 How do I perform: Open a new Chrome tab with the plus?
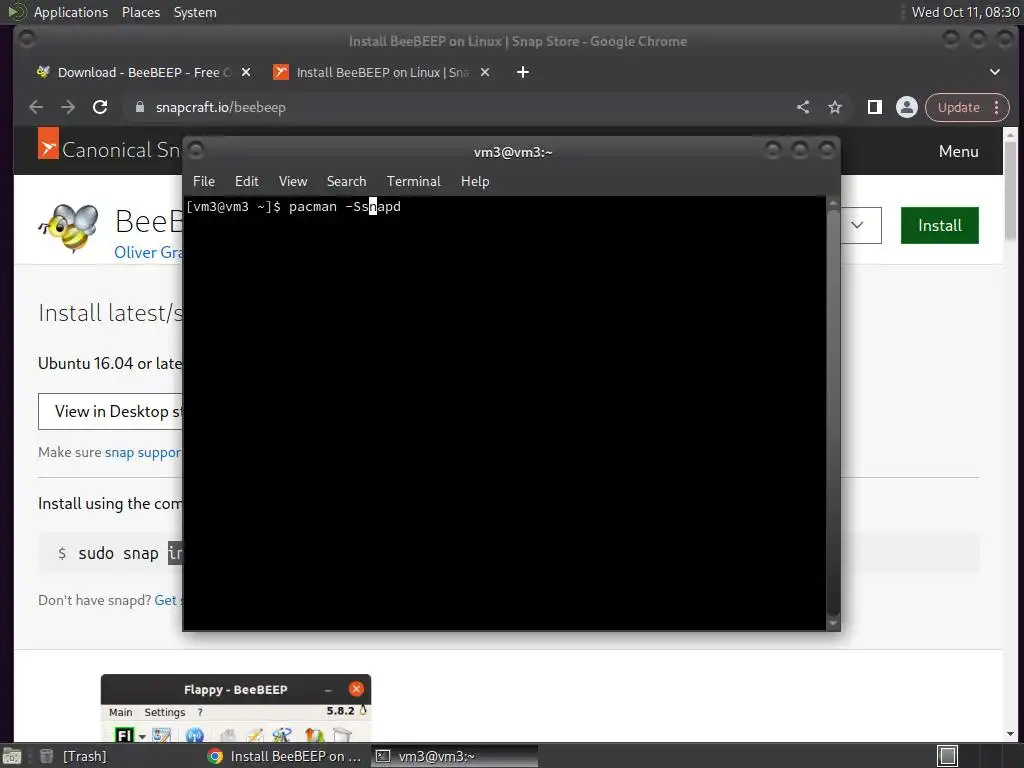522,72
